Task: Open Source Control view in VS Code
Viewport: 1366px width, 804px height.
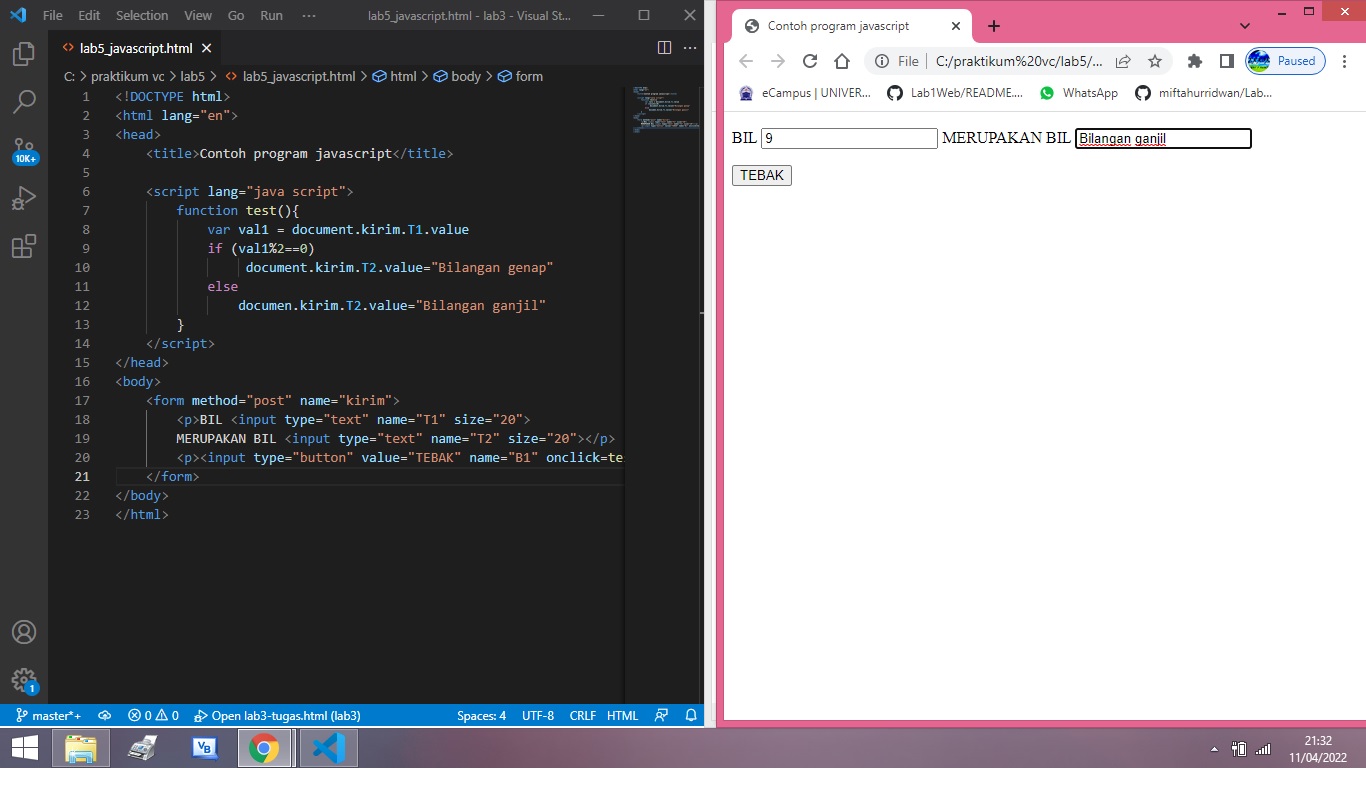Action: [24, 148]
